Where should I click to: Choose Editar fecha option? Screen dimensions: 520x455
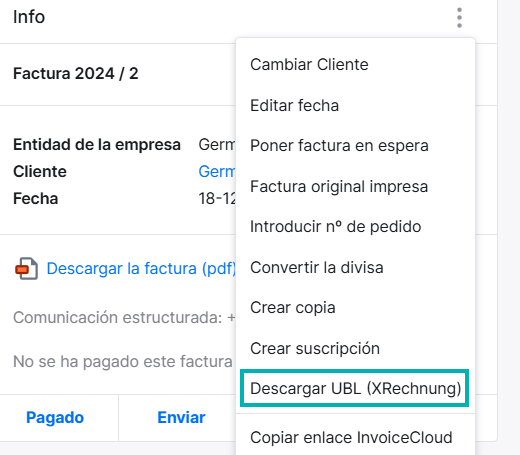(294, 105)
